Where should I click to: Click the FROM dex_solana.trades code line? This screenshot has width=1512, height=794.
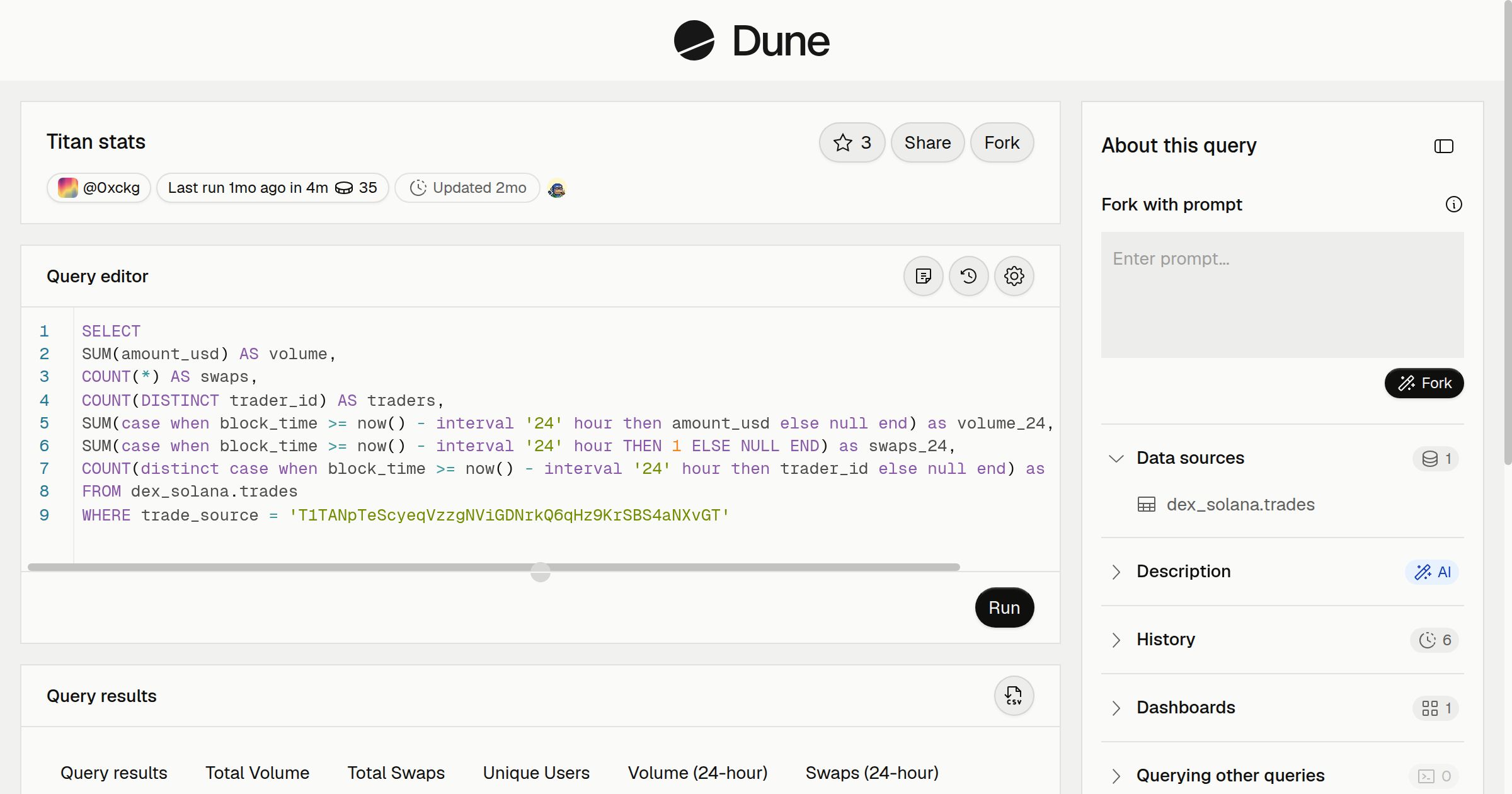(190, 492)
